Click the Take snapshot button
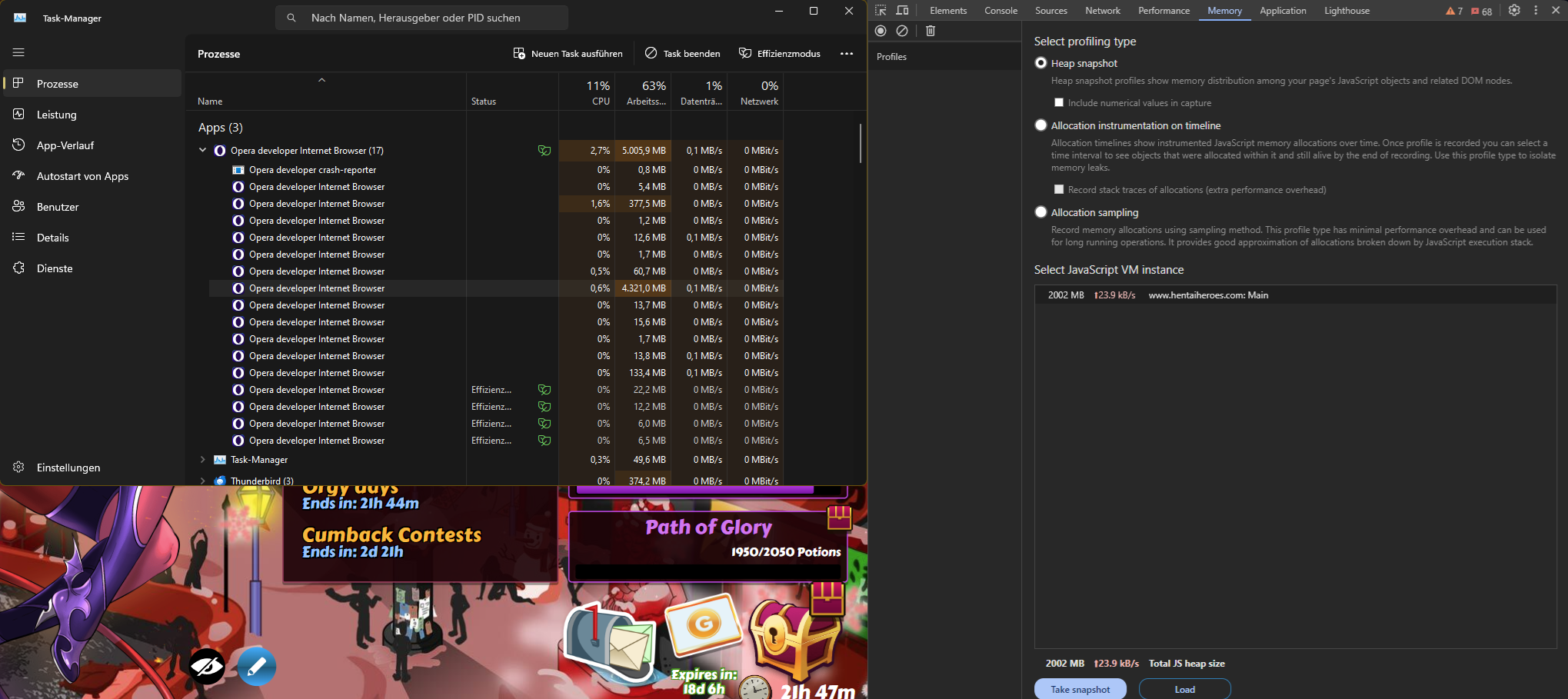1568x699 pixels. coord(1080,689)
